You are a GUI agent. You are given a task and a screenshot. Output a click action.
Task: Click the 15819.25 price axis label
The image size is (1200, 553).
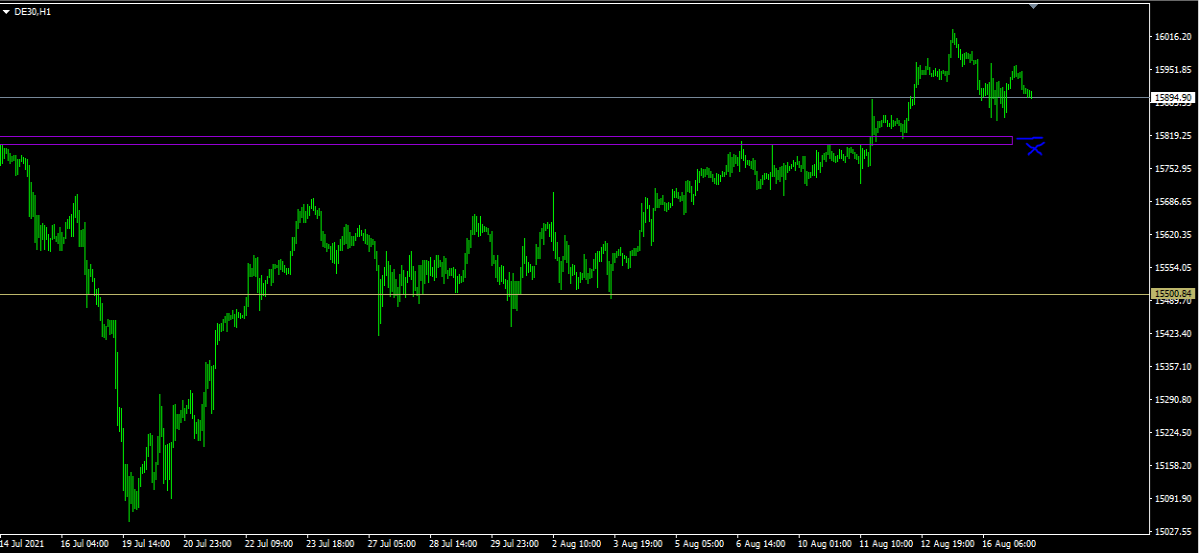click(x=1173, y=136)
